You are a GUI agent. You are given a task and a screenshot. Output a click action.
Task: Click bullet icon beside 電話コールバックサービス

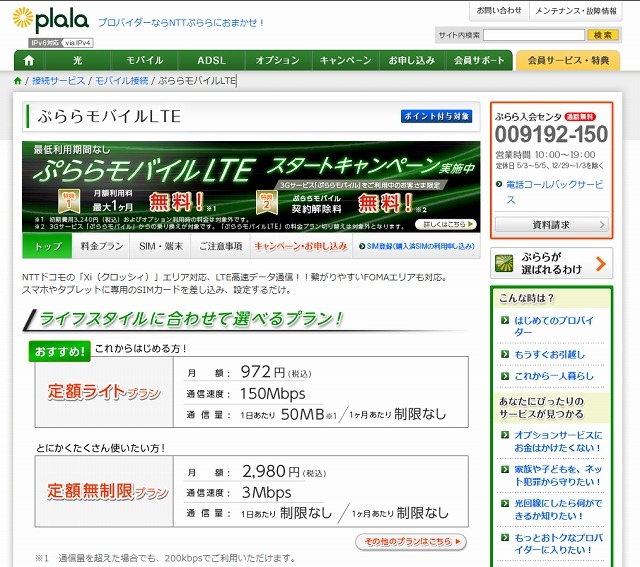click(x=499, y=184)
